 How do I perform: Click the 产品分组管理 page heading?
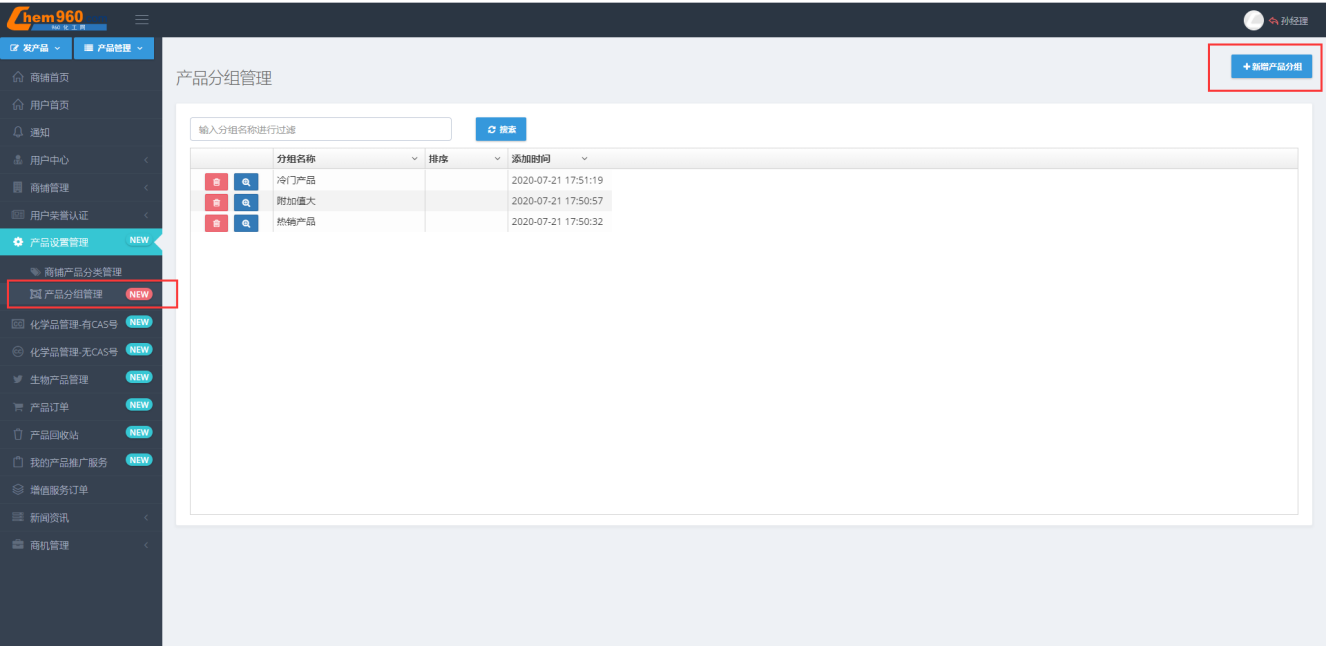224,78
